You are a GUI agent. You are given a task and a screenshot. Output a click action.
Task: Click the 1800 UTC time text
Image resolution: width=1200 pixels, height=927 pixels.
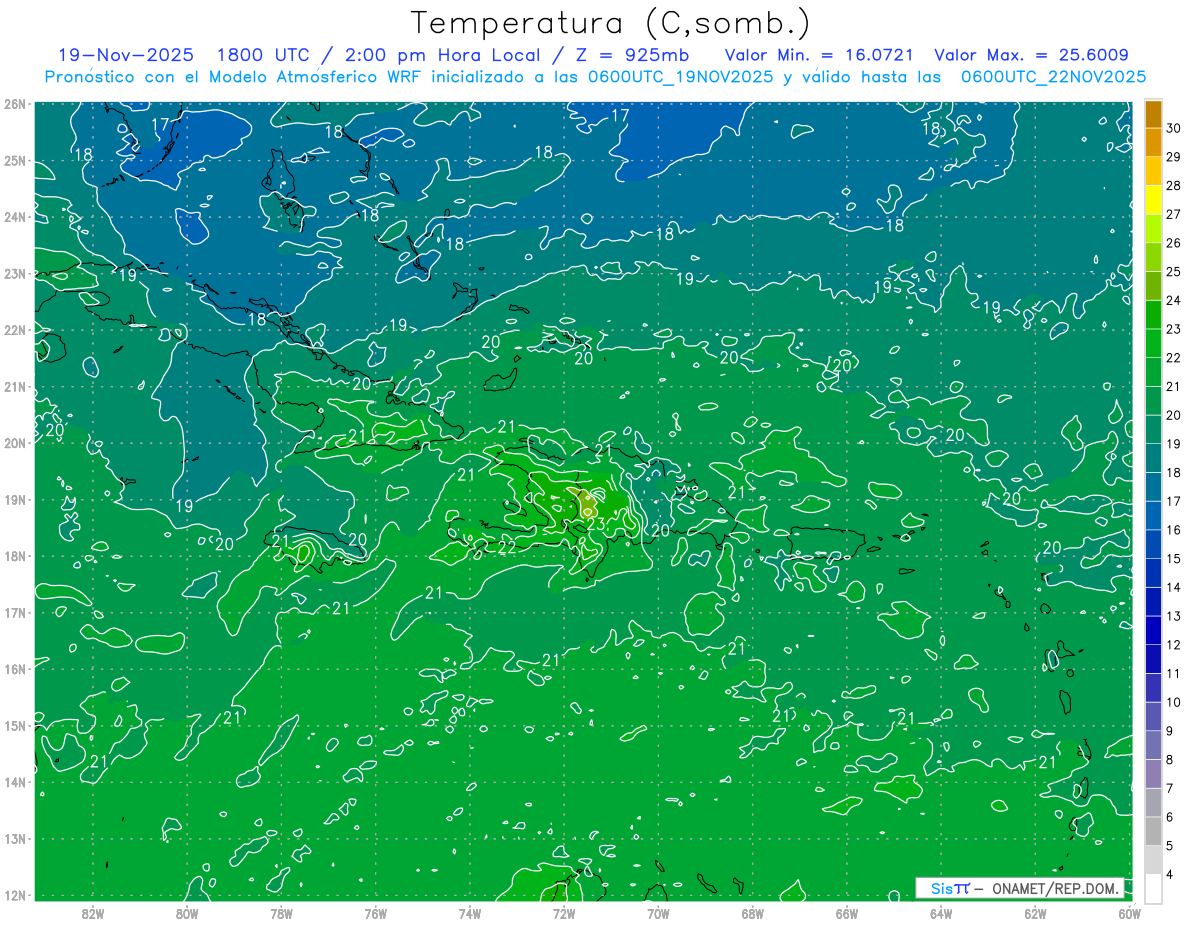coord(263,55)
